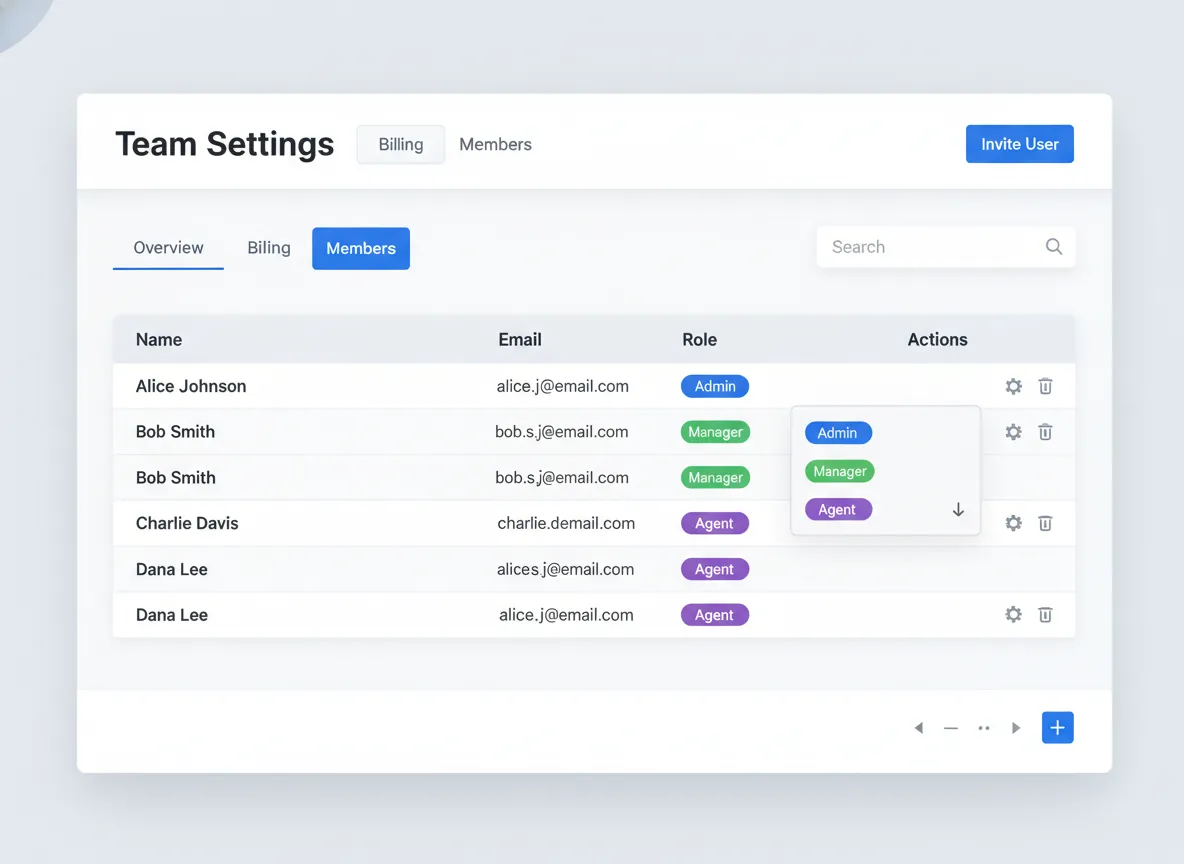Sort by the Email column header
The height and width of the screenshot is (864, 1184).
click(x=520, y=340)
